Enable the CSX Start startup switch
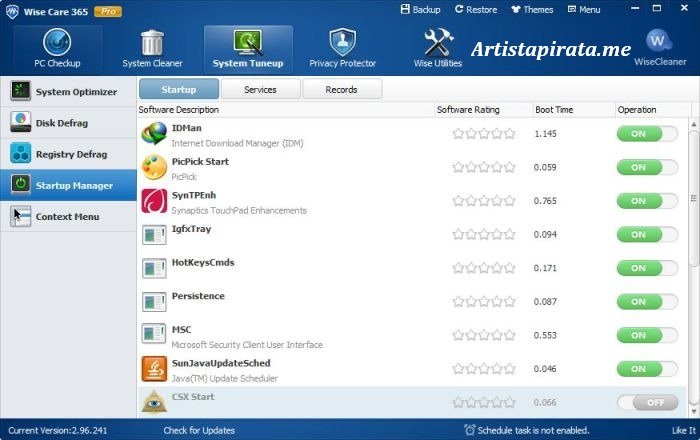 [647, 402]
